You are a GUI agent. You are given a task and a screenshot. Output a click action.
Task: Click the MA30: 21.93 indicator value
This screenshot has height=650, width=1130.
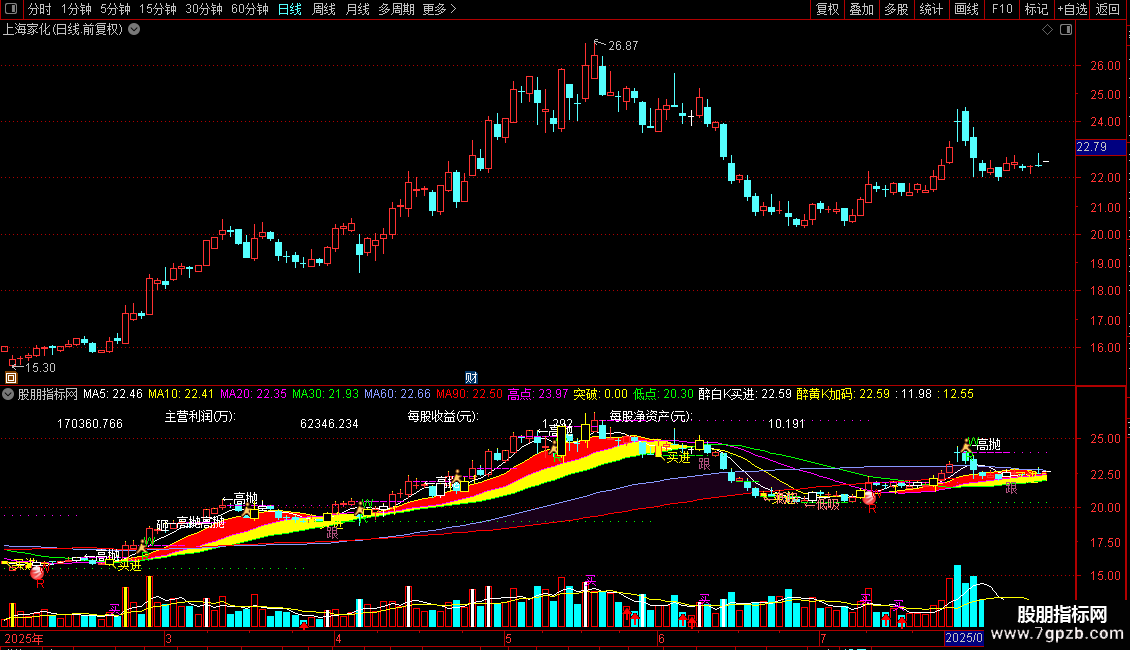[325, 394]
